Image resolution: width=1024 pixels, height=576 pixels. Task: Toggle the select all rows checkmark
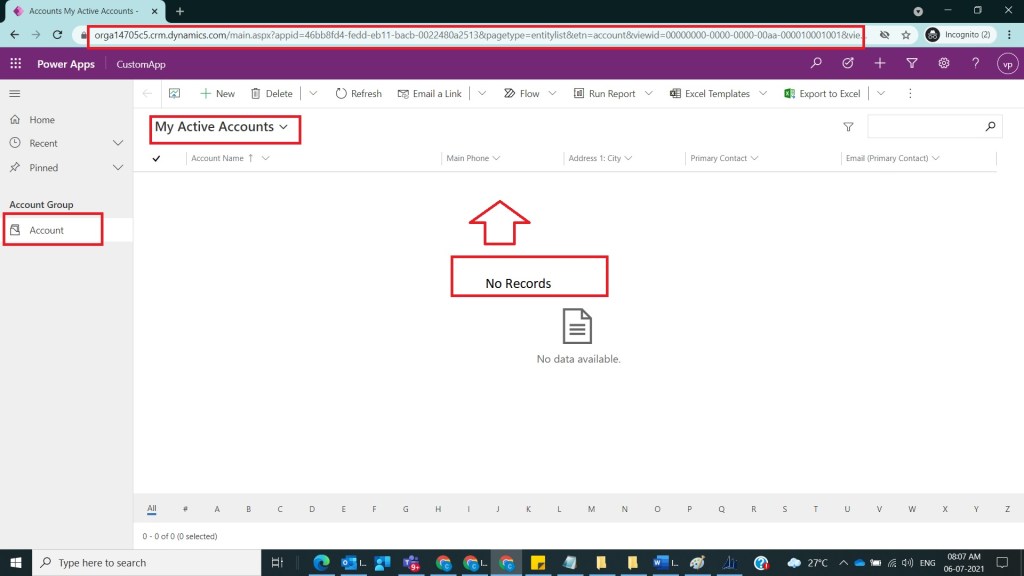coord(156,158)
